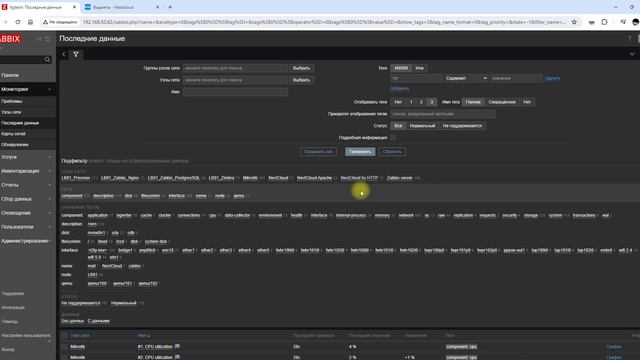Open Проблемы in the sidebar

[x=12, y=101]
